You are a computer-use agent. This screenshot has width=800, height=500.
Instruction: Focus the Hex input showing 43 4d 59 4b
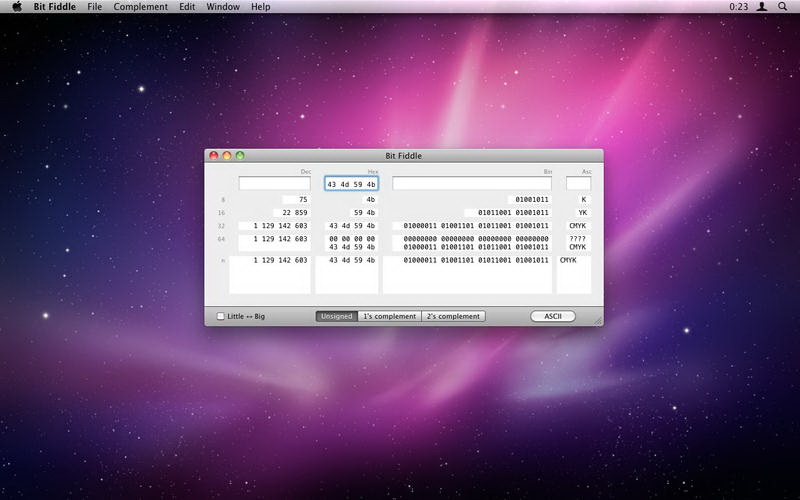point(351,184)
